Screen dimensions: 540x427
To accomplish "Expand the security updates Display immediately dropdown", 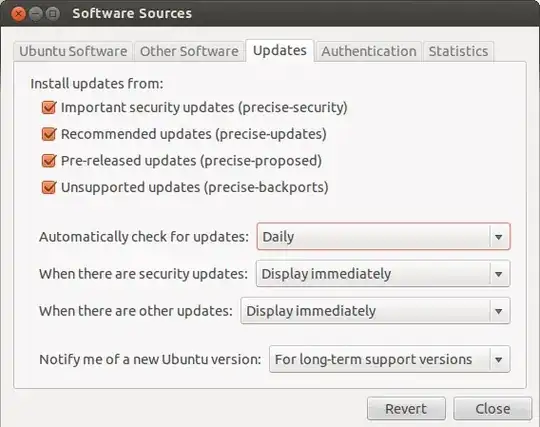I will pos(383,274).
